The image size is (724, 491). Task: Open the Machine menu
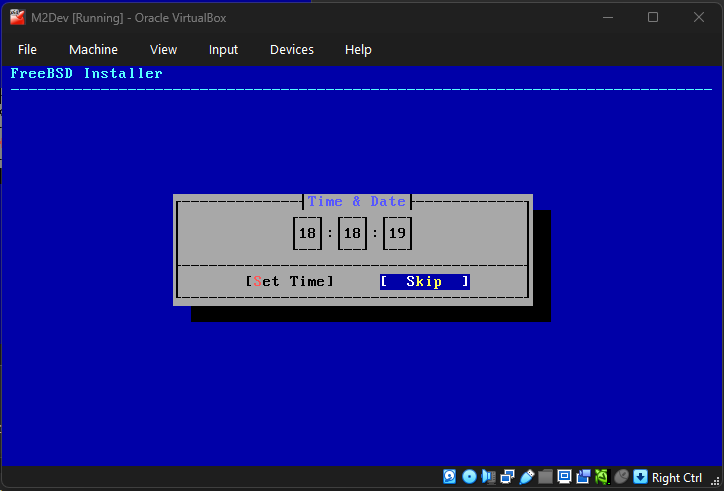93,50
